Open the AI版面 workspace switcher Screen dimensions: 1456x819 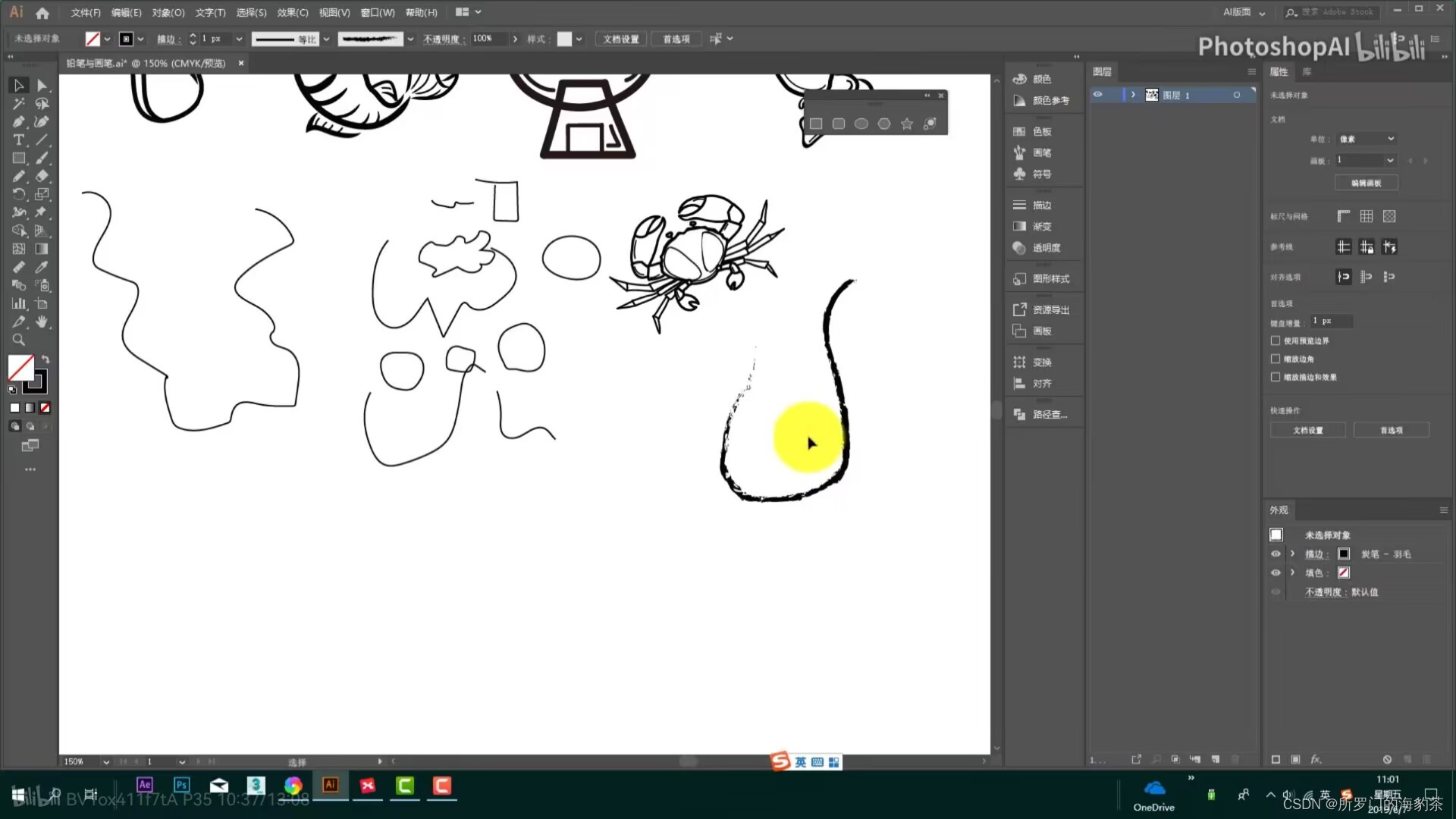pos(1244,12)
